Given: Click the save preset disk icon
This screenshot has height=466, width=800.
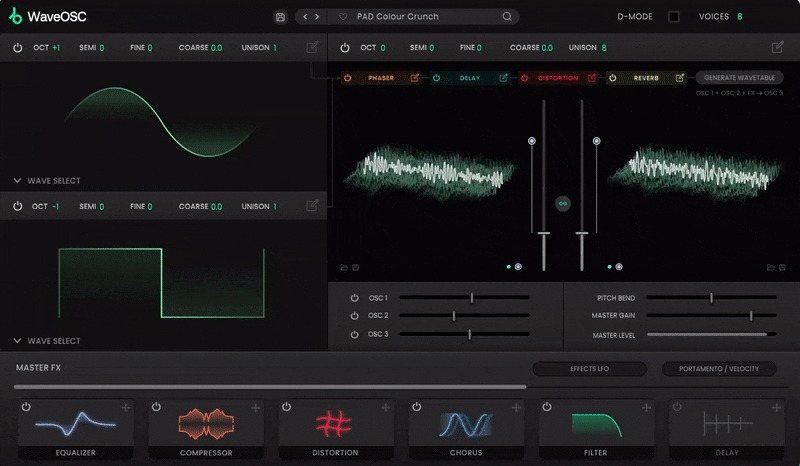Looking at the screenshot, I should (x=280, y=17).
